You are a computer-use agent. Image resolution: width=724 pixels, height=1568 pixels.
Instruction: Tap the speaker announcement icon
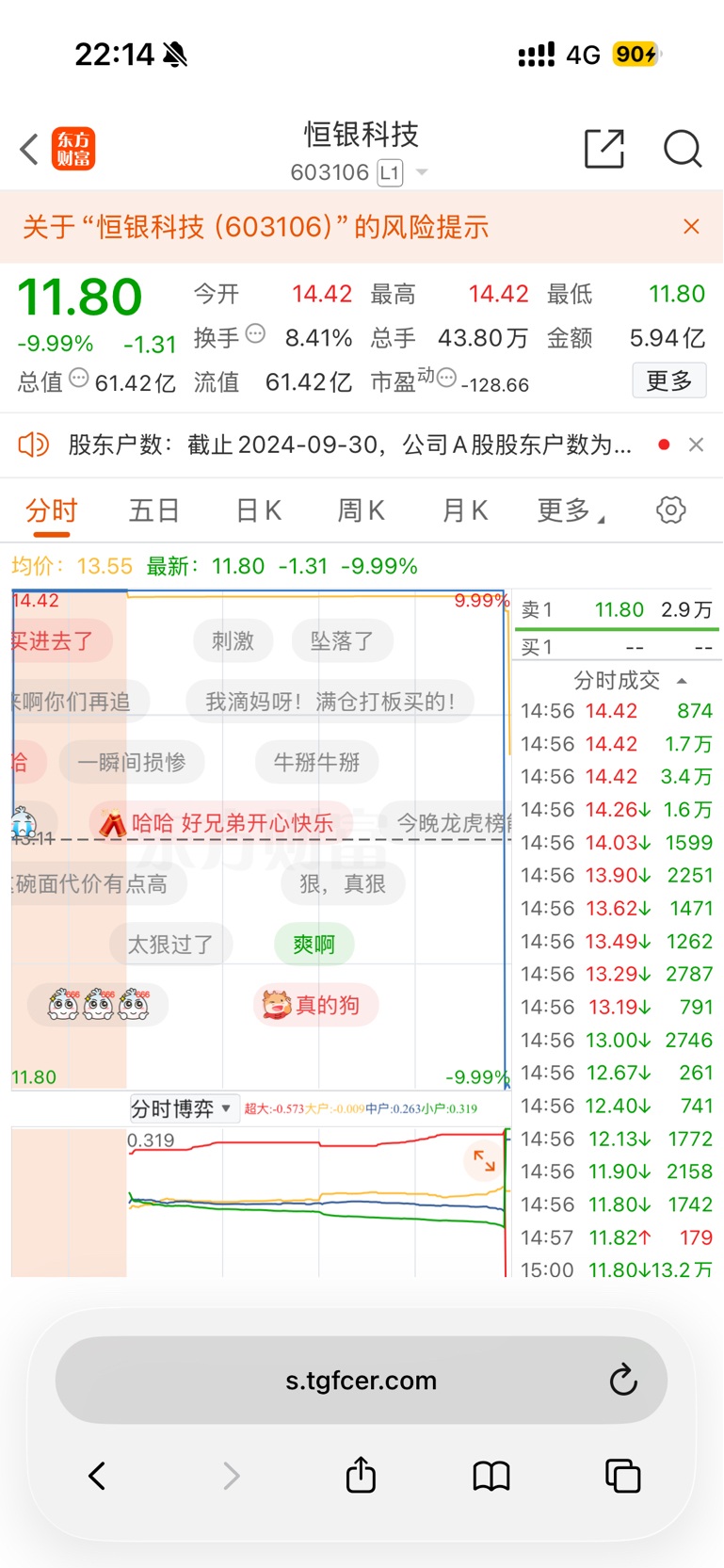pyautogui.click(x=34, y=445)
